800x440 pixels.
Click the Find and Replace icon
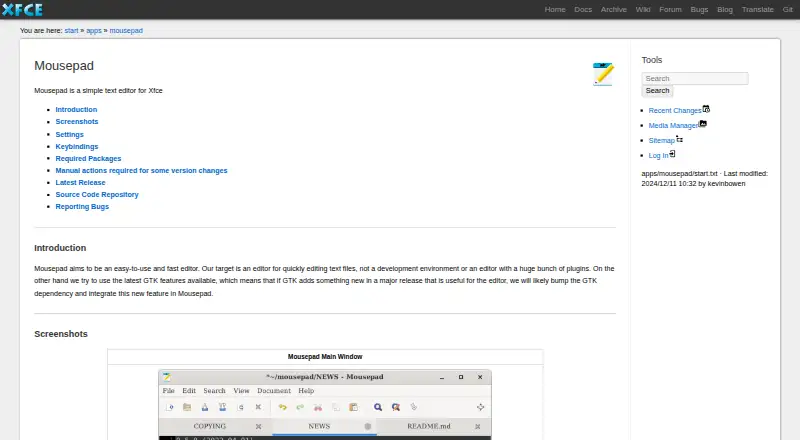[395, 407]
